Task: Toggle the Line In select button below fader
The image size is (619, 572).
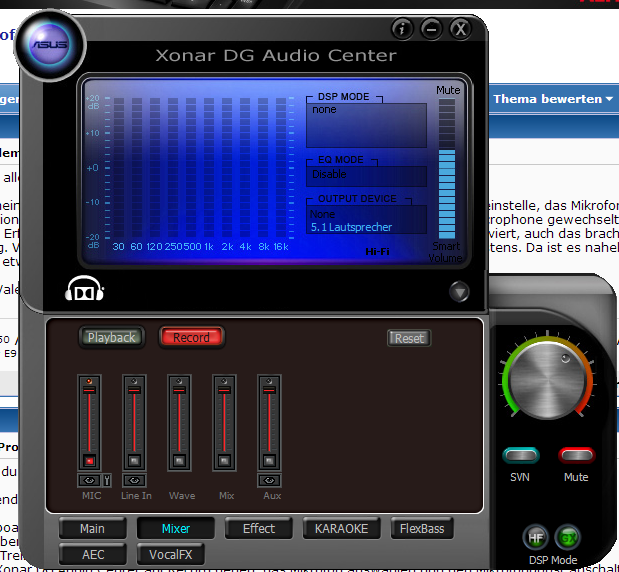Action: pyautogui.click(x=134, y=460)
